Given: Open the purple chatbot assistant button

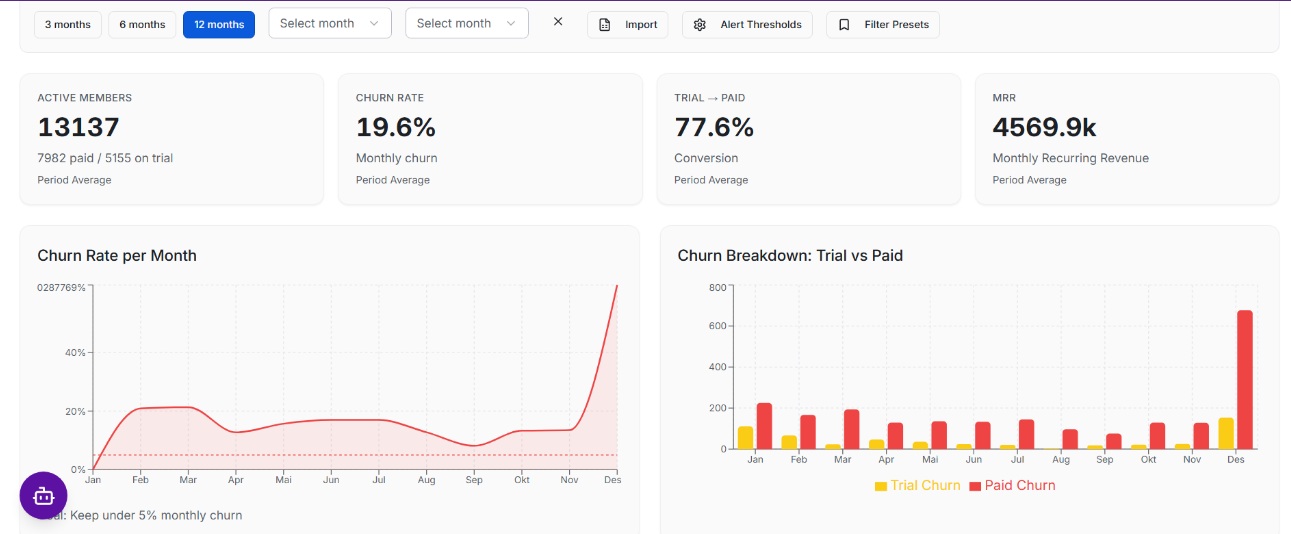Looking at the screenshot, I should [44, 496].
